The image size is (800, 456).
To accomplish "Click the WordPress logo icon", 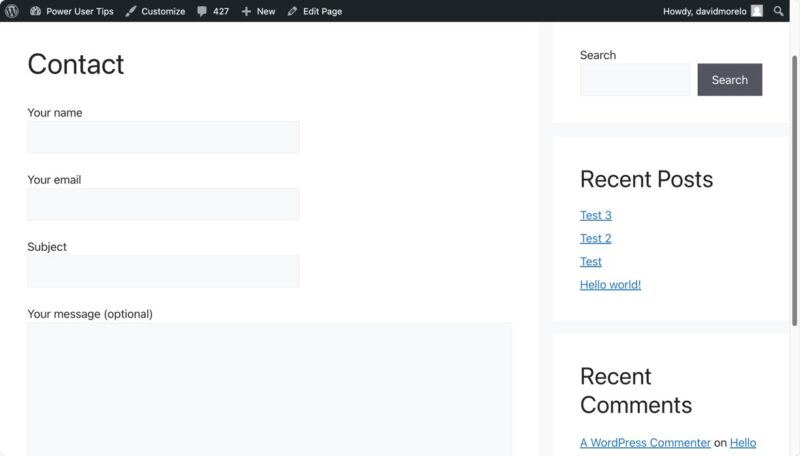I will click(x=12, y=11).
